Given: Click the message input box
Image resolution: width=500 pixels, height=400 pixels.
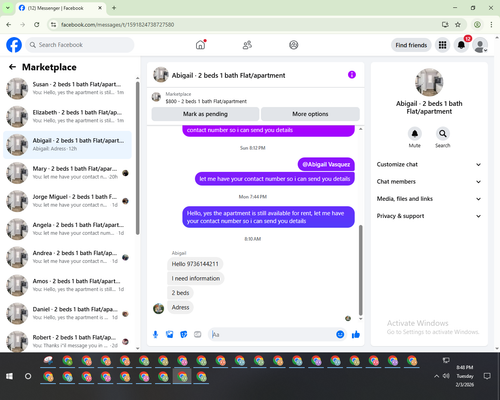Looking at the screenshot, I should click(x=272, y=334).
